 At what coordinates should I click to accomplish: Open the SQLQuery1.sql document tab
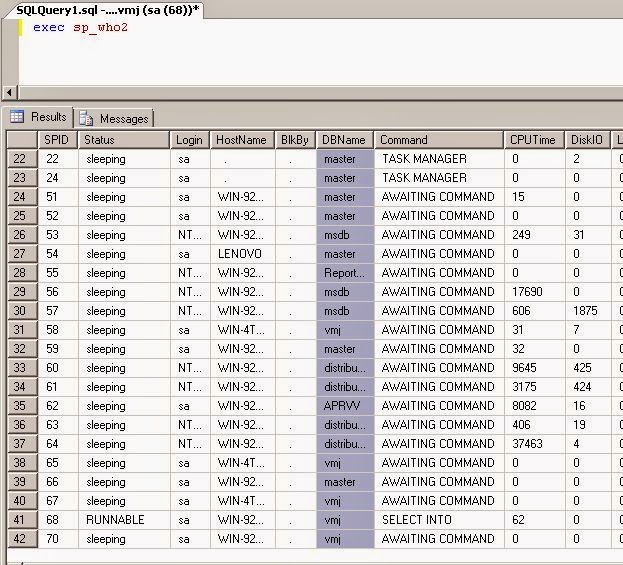click(106, 10)
